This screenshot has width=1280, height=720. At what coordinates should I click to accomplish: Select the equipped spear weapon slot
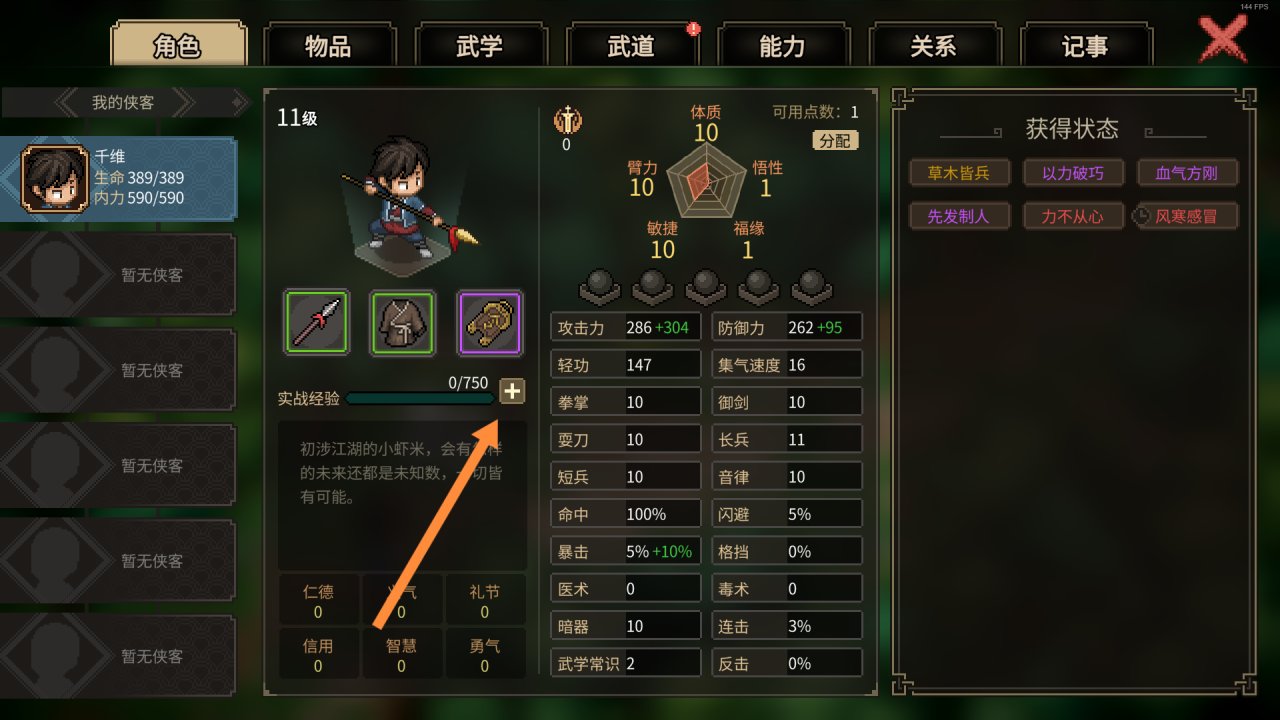[x=317, y=322]
